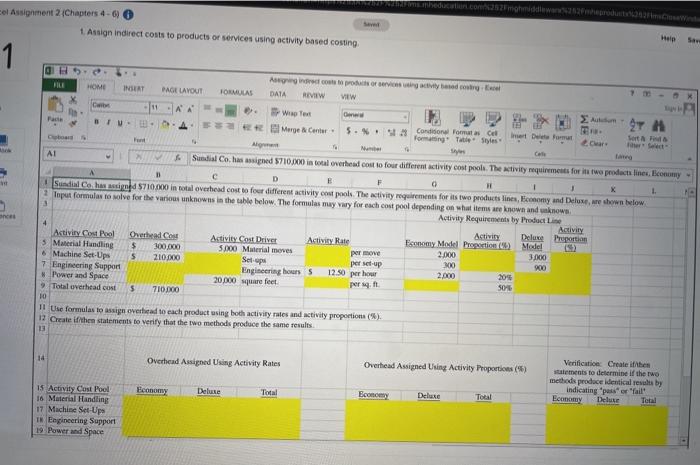The height and width of the screenshot is (465, 700).
Task: Click the vertical scrollbar down arrow
Action: [683, 440]
